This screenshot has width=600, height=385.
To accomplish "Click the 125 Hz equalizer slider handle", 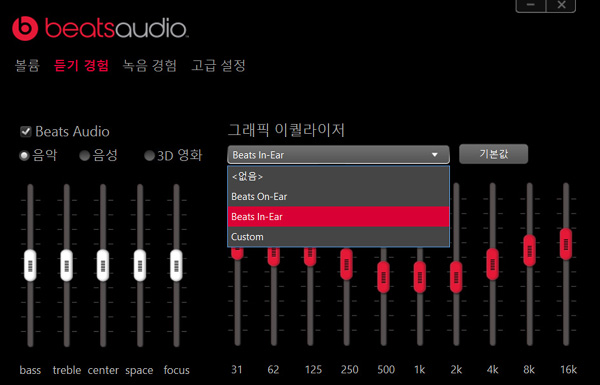I will (310, 256).
